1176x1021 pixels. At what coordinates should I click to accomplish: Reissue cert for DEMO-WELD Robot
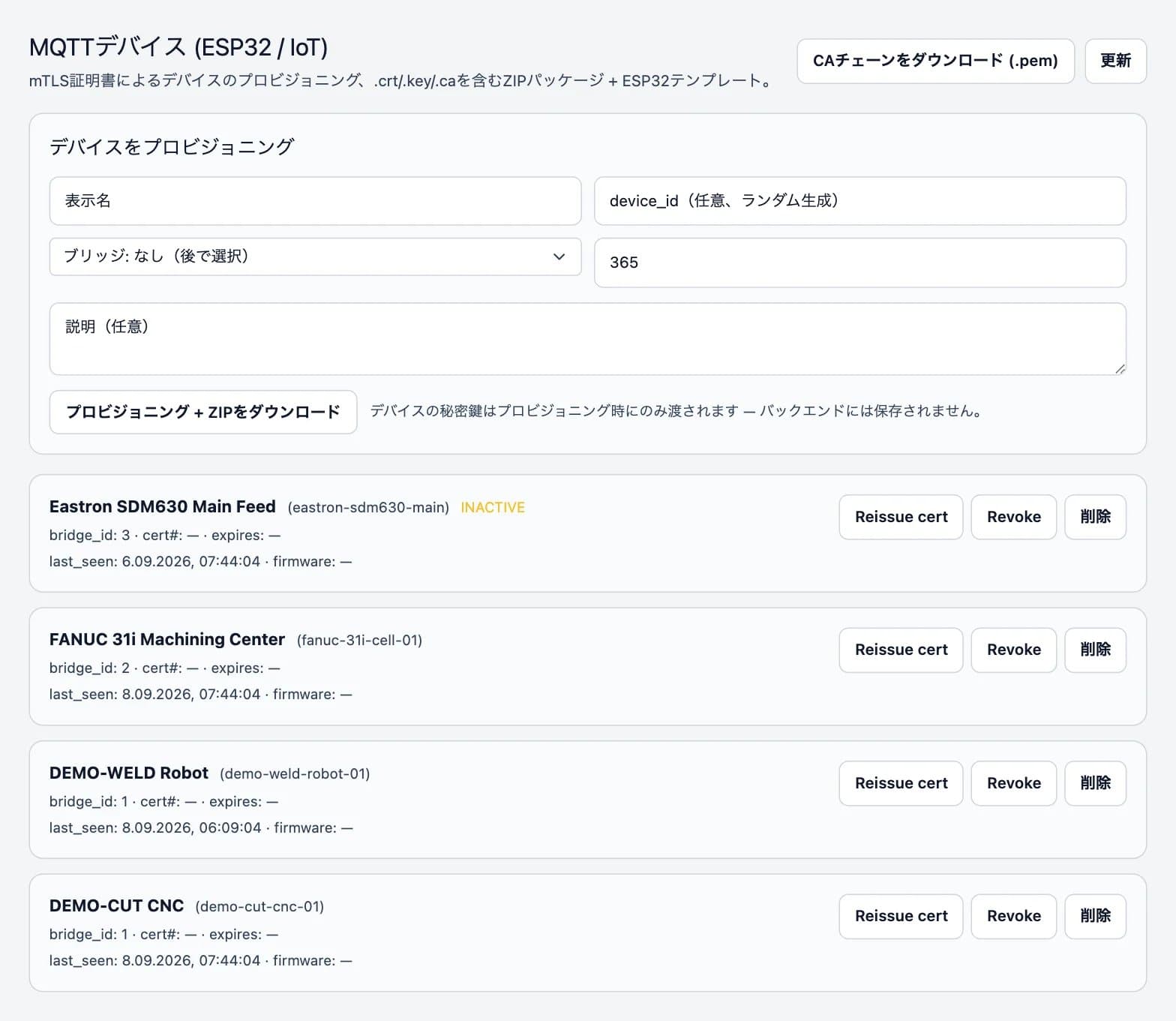[x=901, y=783]
